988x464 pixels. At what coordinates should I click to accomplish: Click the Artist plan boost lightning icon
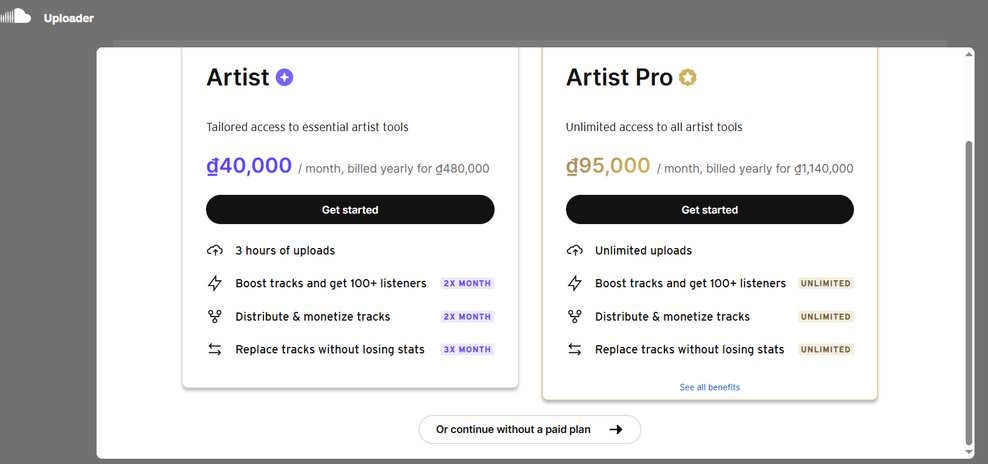tap(214, 283)
